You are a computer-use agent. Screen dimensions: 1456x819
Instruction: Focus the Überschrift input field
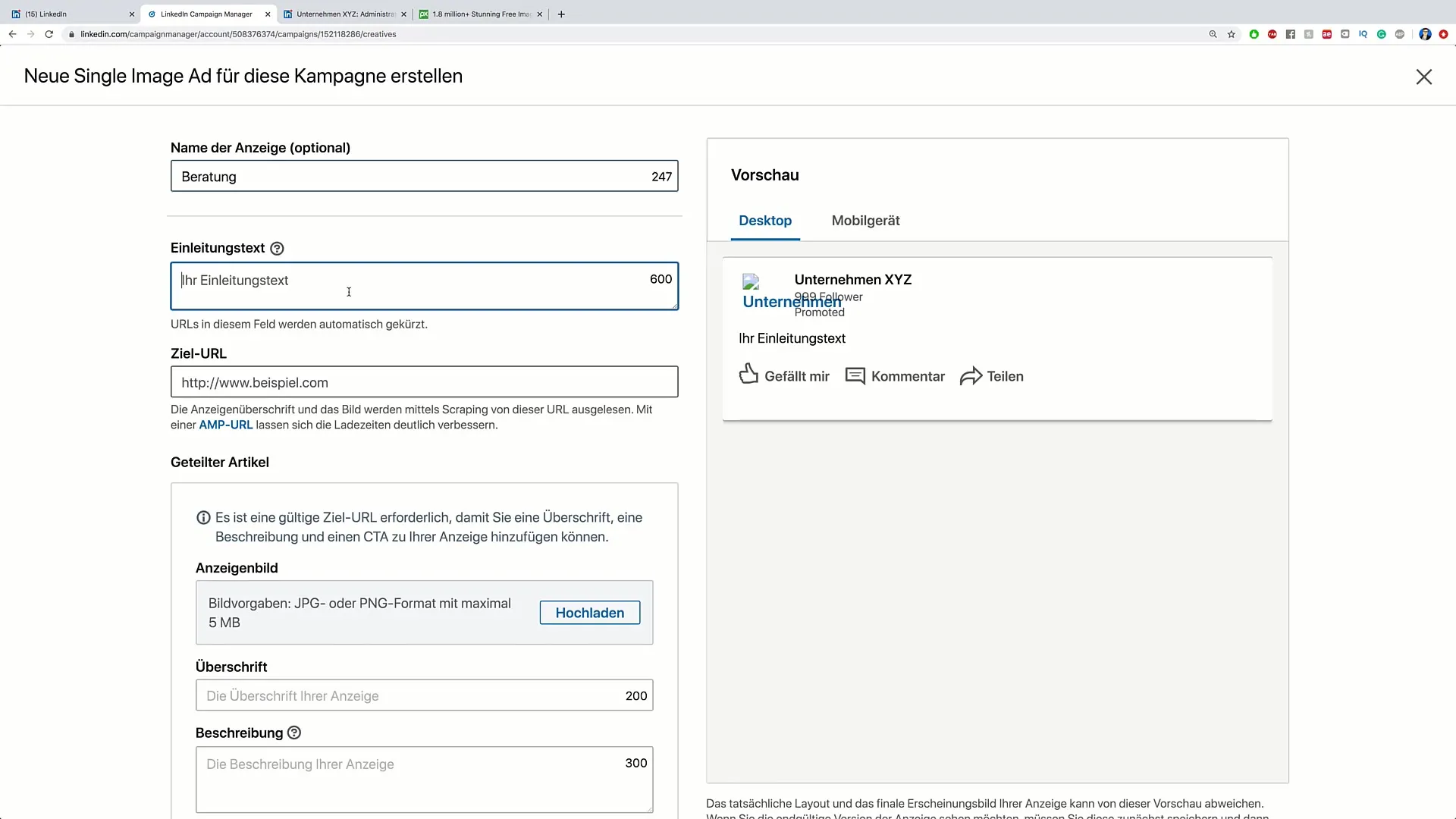click(x=425, y=695)
